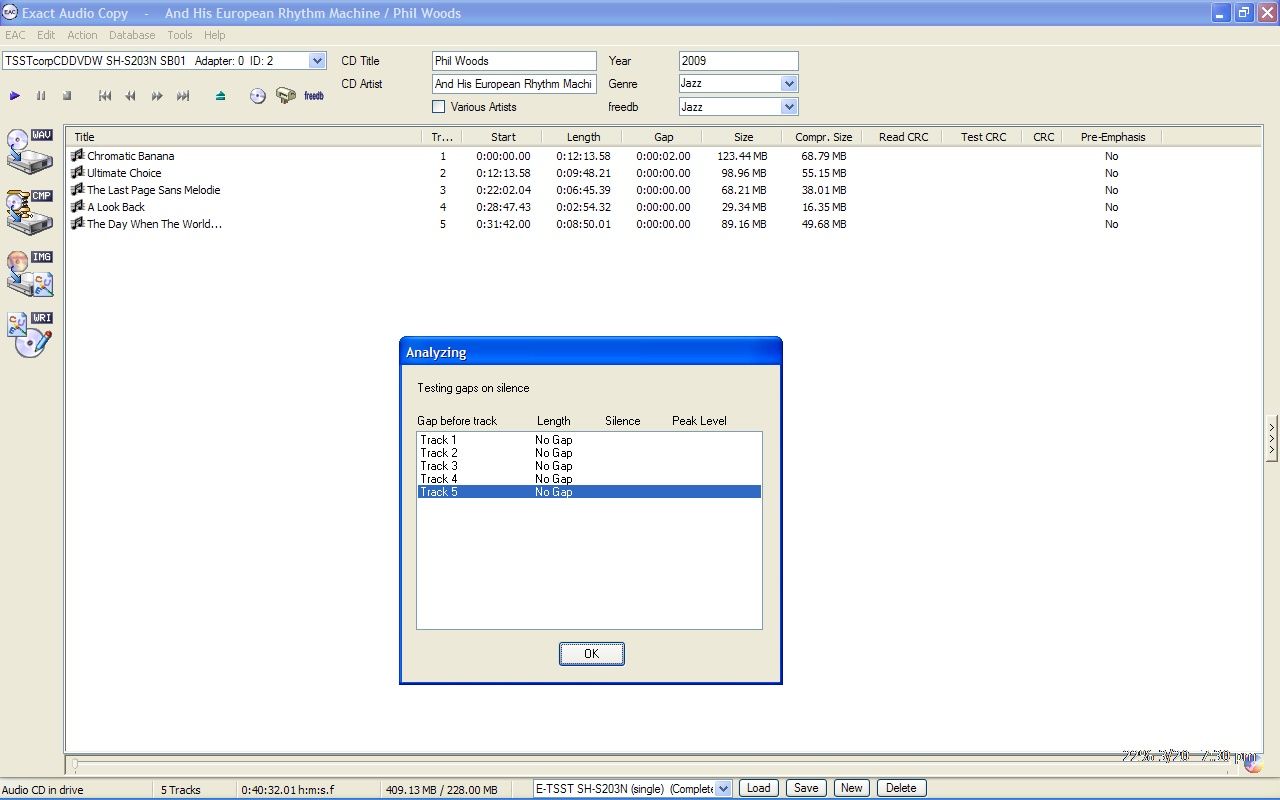Image resolution: width=1280 pixels, height=800 pixels.
Task: Click the WRI write CD icon
Action: pyautogui.click(x=30, y=335)
